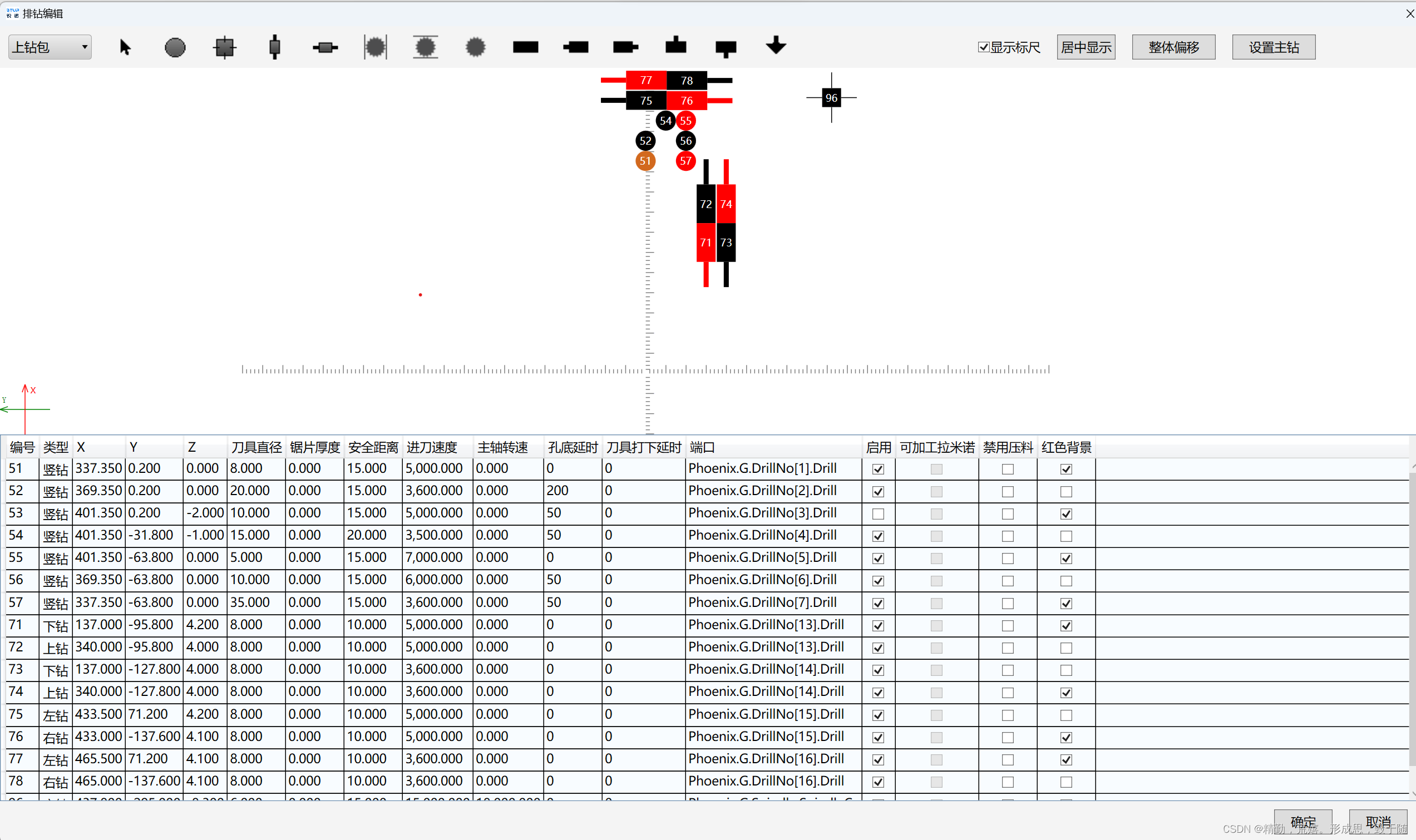Click the 刀具直径 column header
1416x840 pixels.
[x=256, y=447]
